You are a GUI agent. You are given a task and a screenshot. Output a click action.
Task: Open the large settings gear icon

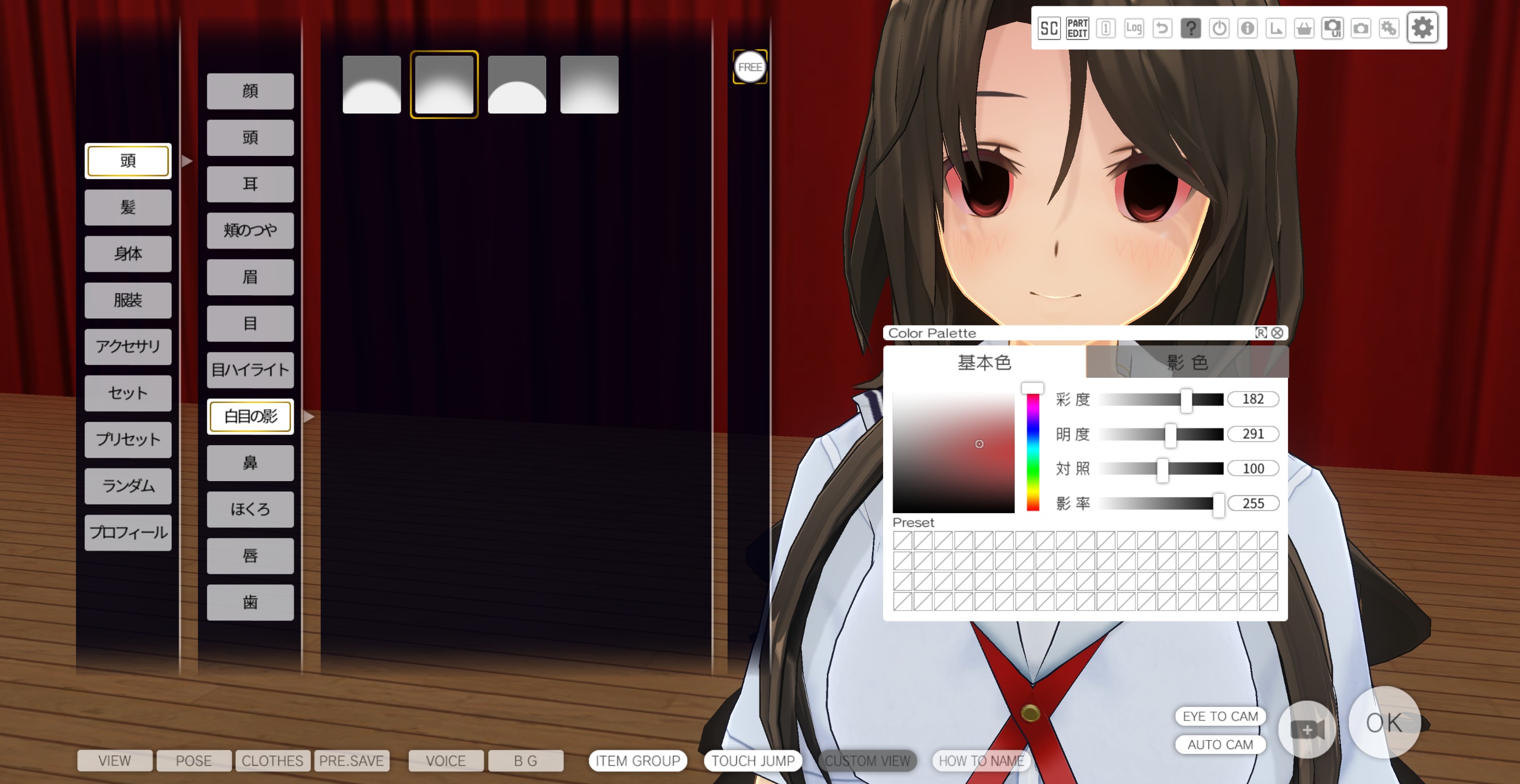(x=1422, y=28)
